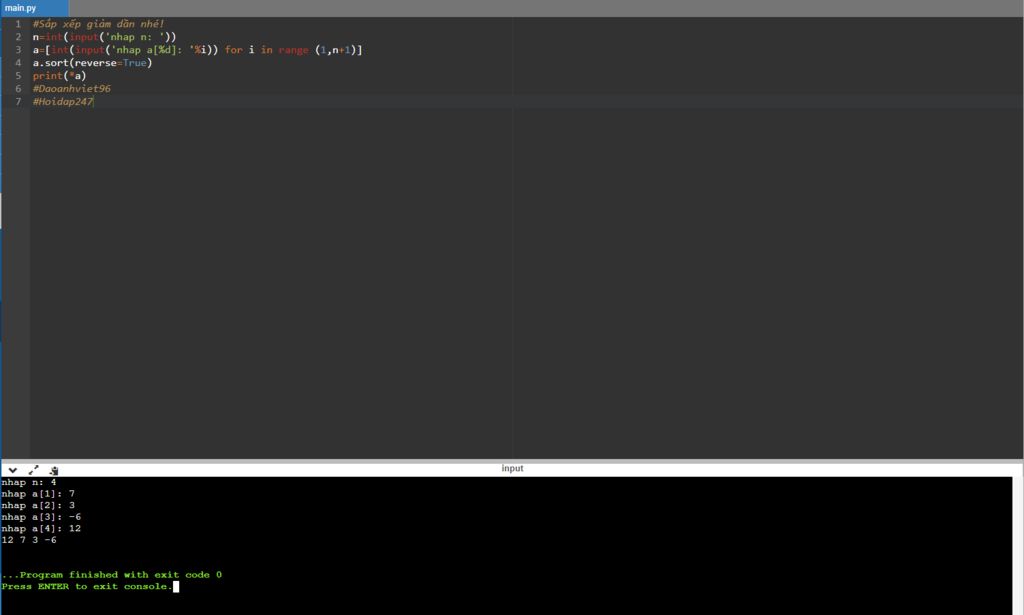Click console line 'nhap a[3]: -6'
Viewport: 1024px width, 615px height.
pos(41,517)
